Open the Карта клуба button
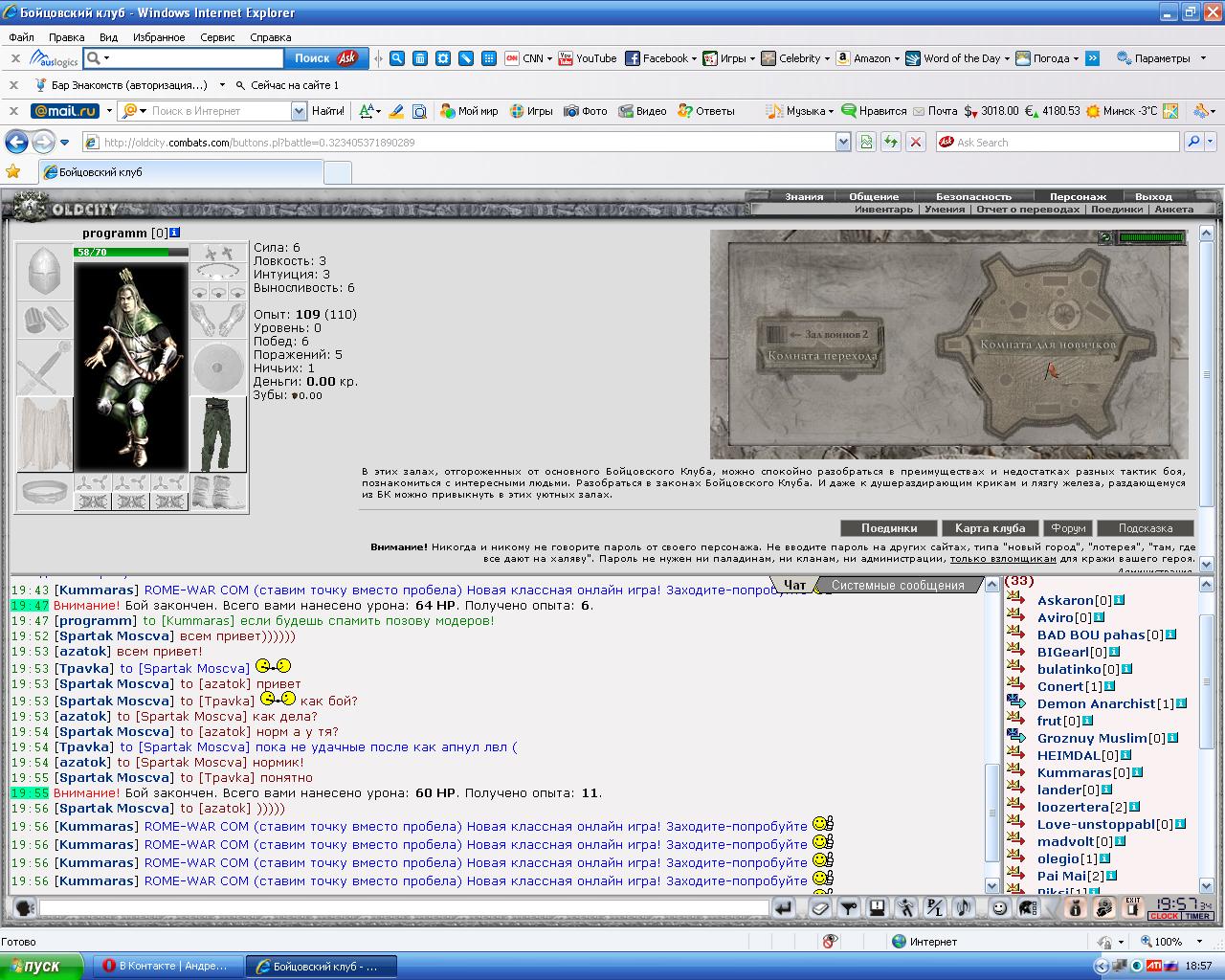1225x980 pixels. click(990, 528)
